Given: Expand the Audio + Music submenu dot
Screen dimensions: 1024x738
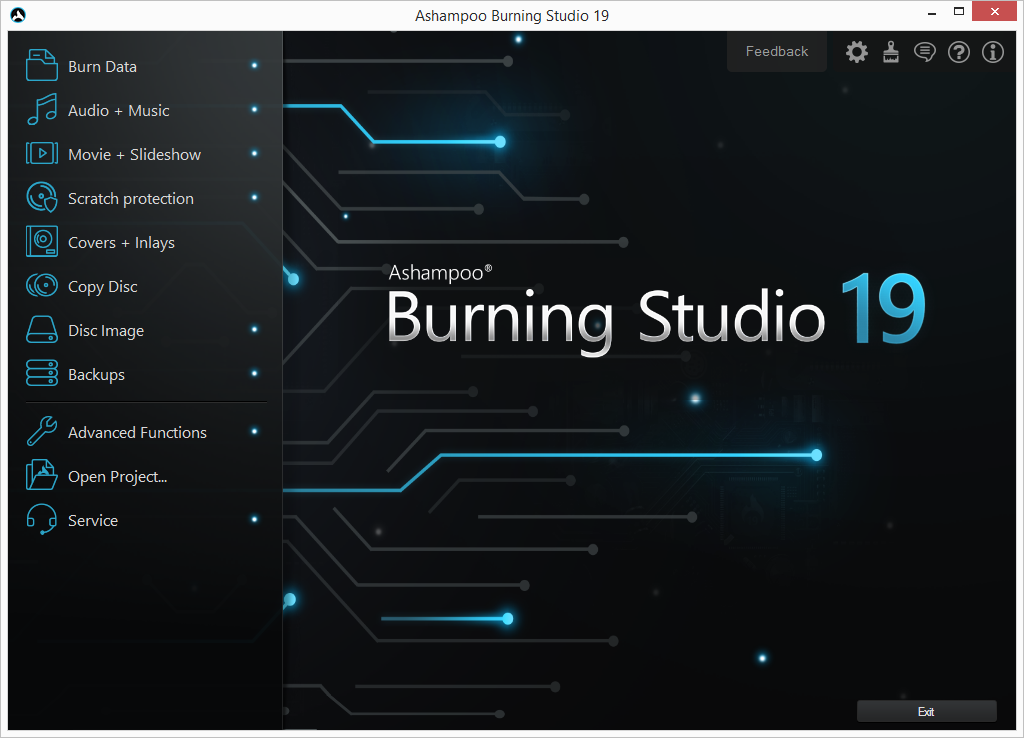Looking at the screenshot, I should point(255,109).
